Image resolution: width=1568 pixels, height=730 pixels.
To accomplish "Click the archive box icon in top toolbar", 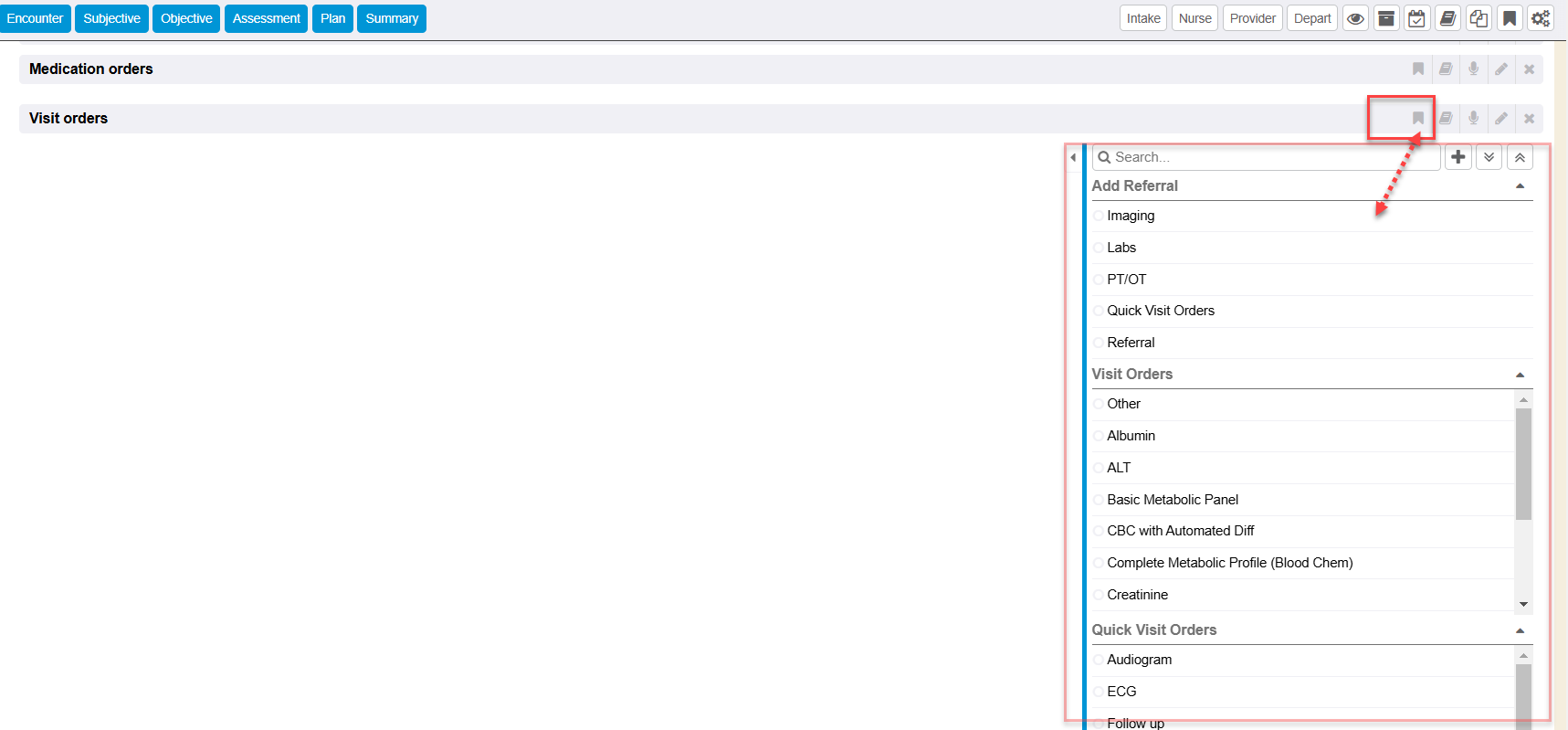I will pyautogui.click(x=1385, y=18).
